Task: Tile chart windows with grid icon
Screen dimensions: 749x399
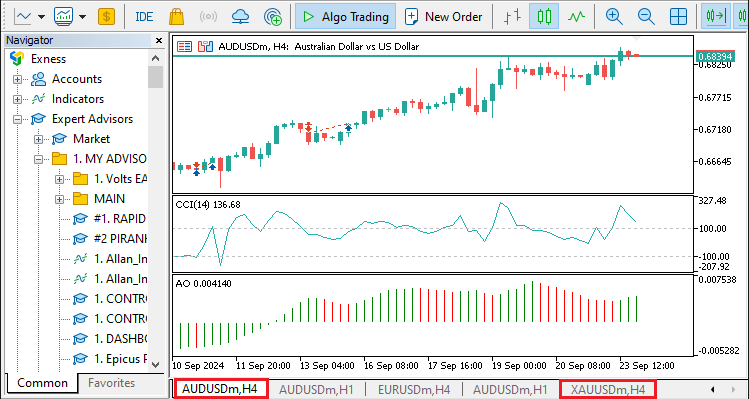Action: [x=678, y=17]
